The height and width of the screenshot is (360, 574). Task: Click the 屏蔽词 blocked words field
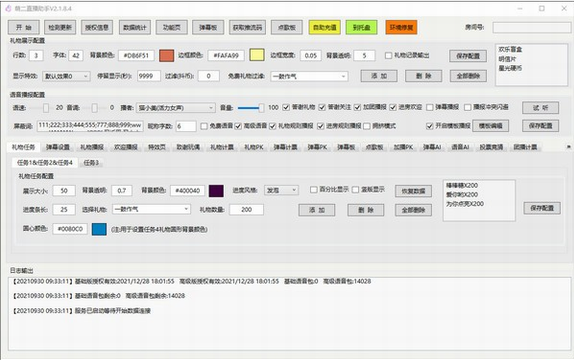point(90,126)
